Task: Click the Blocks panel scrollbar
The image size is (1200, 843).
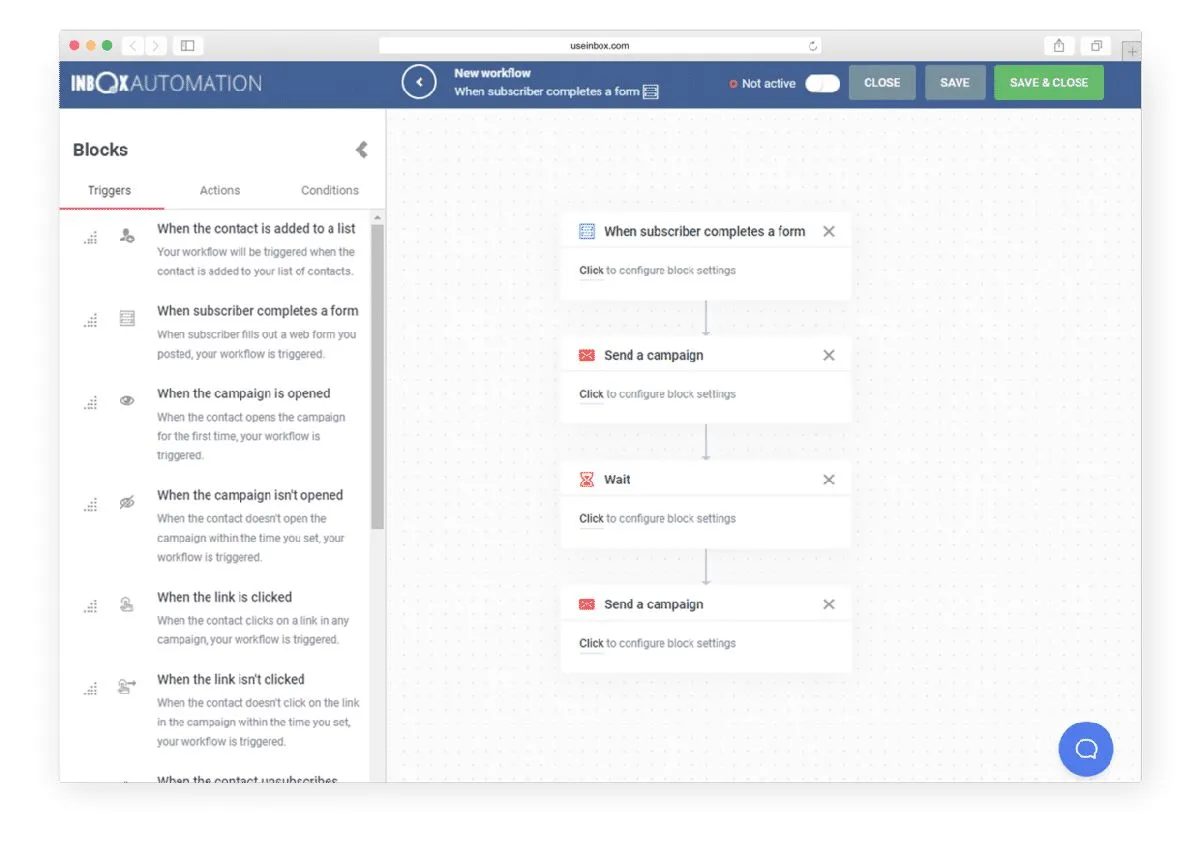Action: pyautogui.click(x=377, y=375)
